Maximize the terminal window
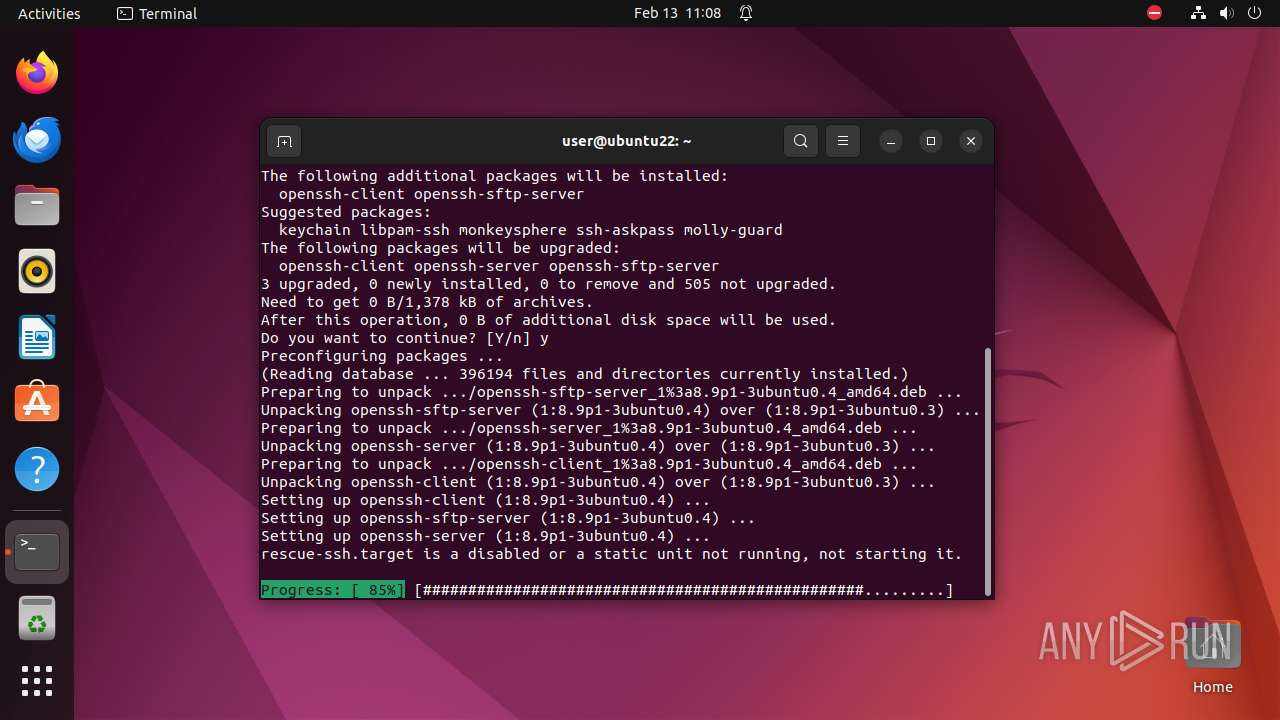The width and height of the screenshot is (1280, 720). click(x=931, y=141)
